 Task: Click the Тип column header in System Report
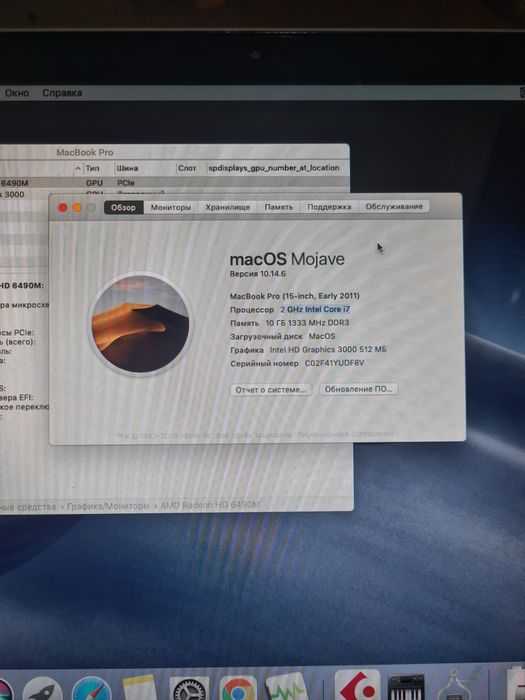pos(92,168)
